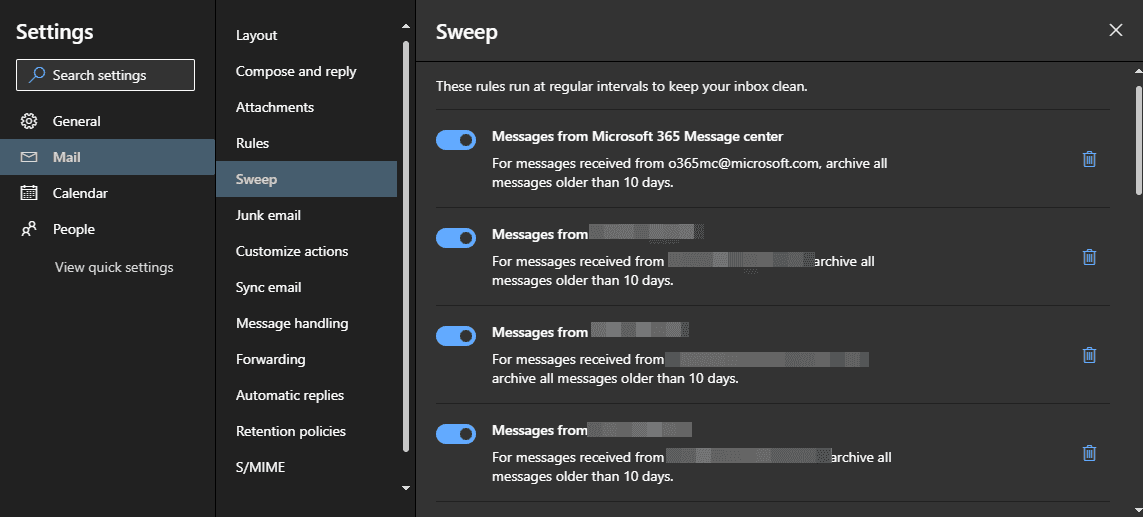1143x517 pixels.
Task: Toggle off the second sweep rule
Action: coord(456,238)
